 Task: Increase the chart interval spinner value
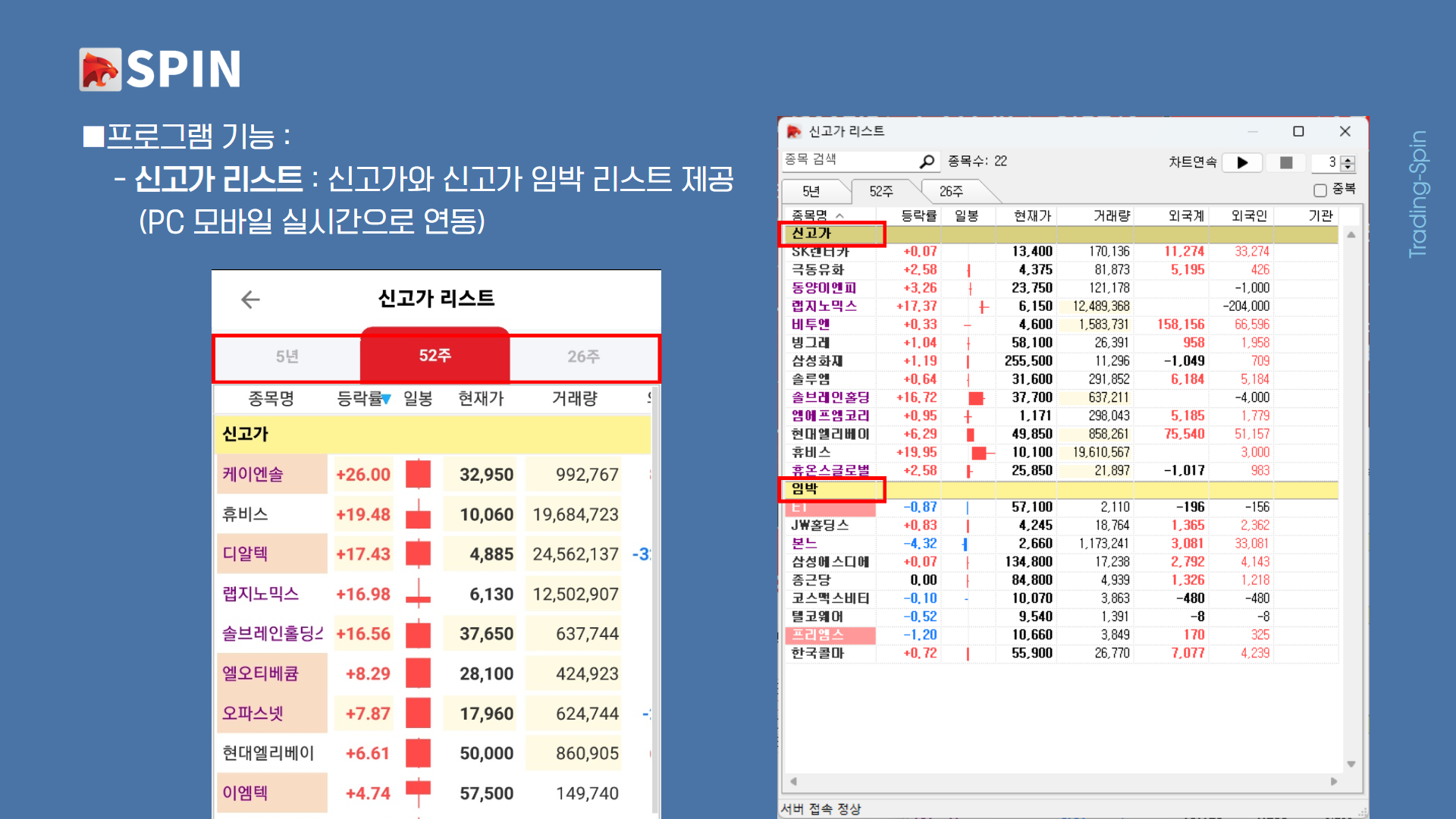[1348, 158]
